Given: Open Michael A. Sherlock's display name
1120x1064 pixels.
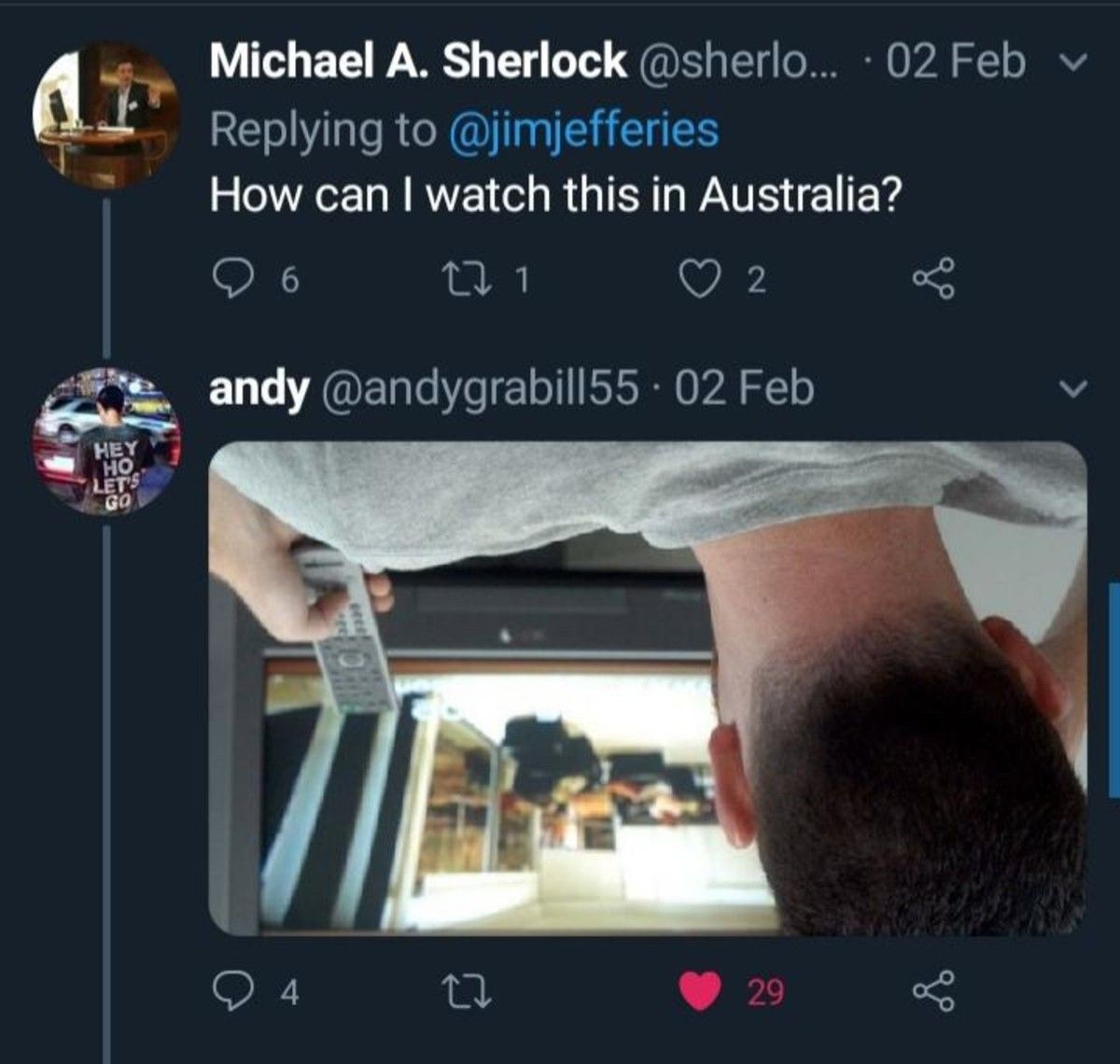Looking at the screenshot, I should point(417,62).
